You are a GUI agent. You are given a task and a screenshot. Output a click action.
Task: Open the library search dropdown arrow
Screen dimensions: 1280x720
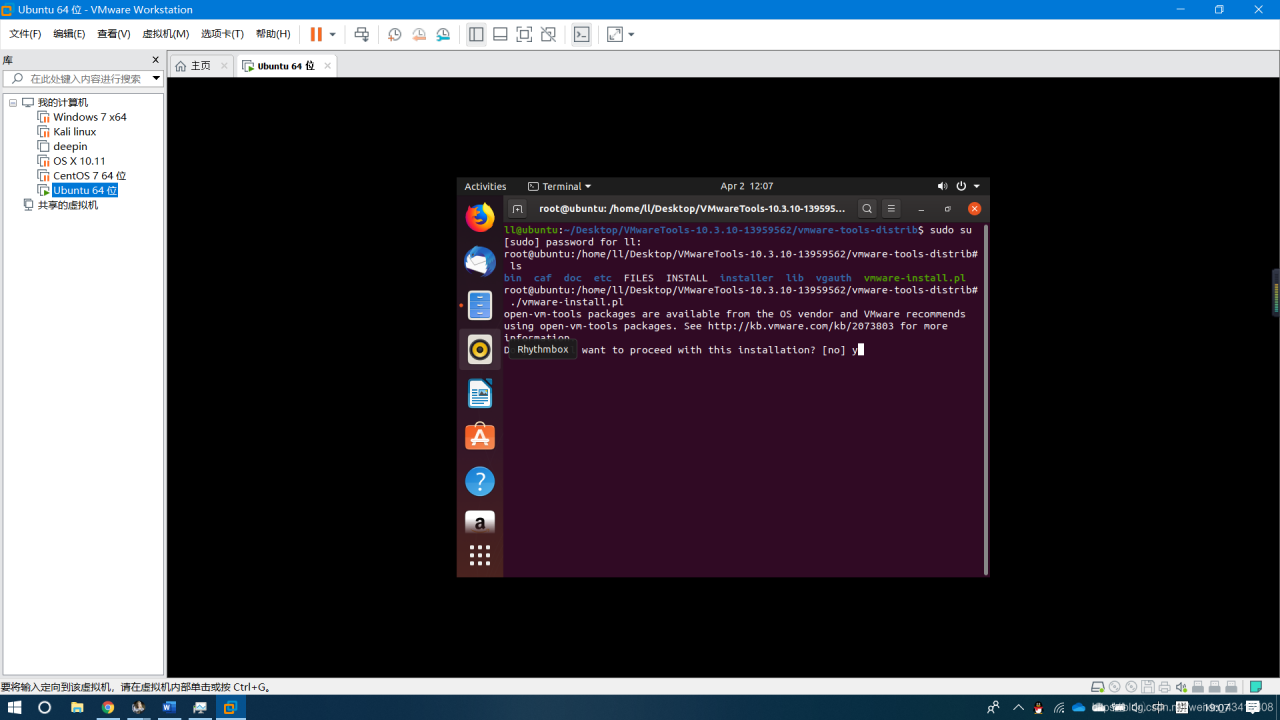(x=156, y=78)
